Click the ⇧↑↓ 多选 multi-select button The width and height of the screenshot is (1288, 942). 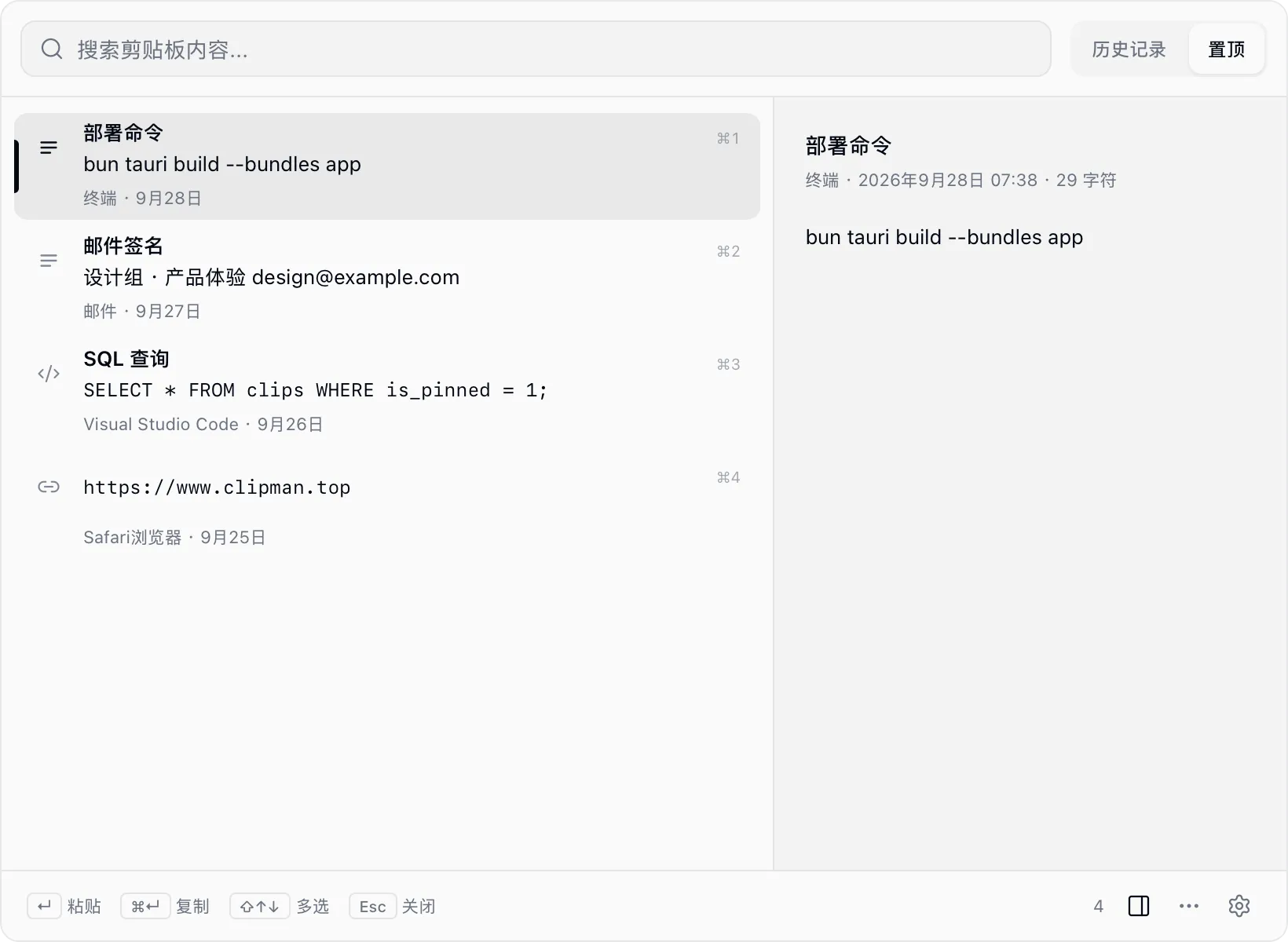point(280,906)
